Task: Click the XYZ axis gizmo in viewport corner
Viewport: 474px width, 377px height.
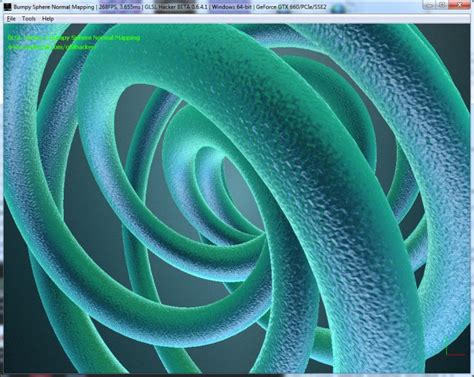Action: [454, 348]
